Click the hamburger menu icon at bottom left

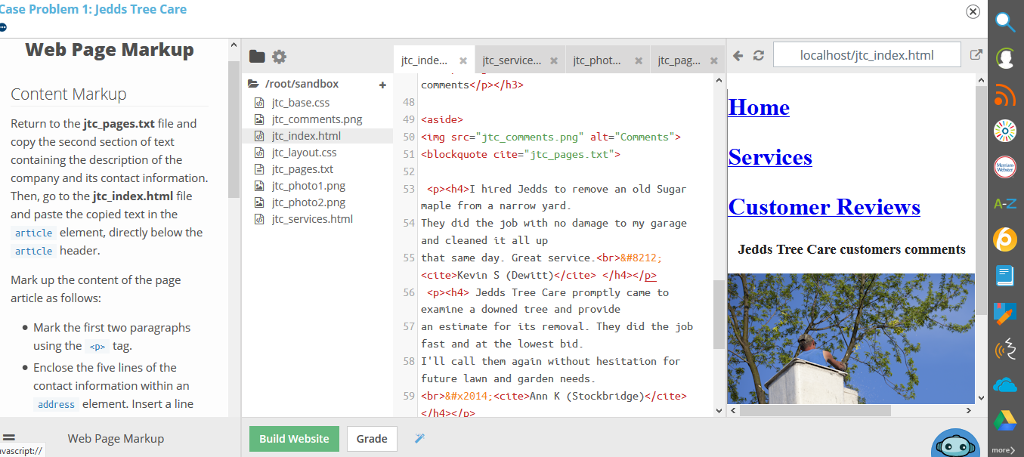8,438
